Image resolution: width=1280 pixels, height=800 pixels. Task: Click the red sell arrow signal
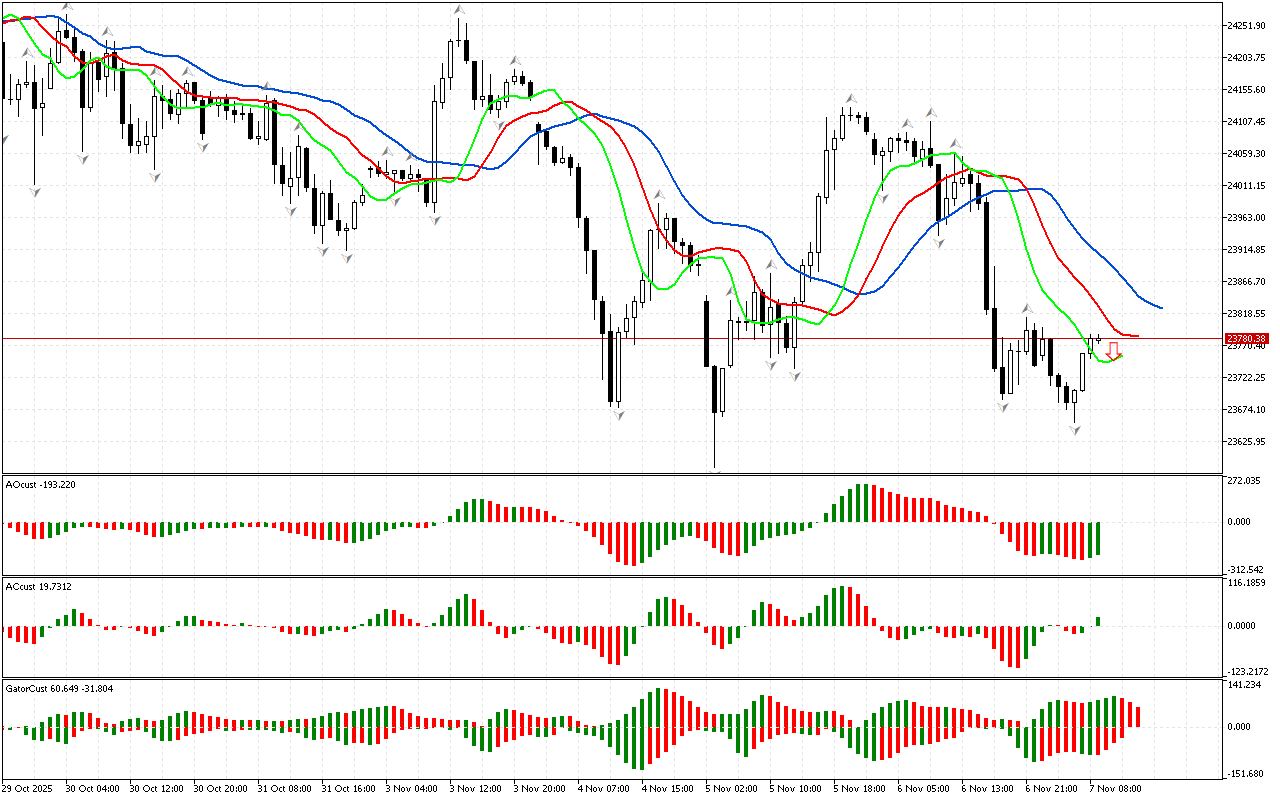tap(1112, 351)
